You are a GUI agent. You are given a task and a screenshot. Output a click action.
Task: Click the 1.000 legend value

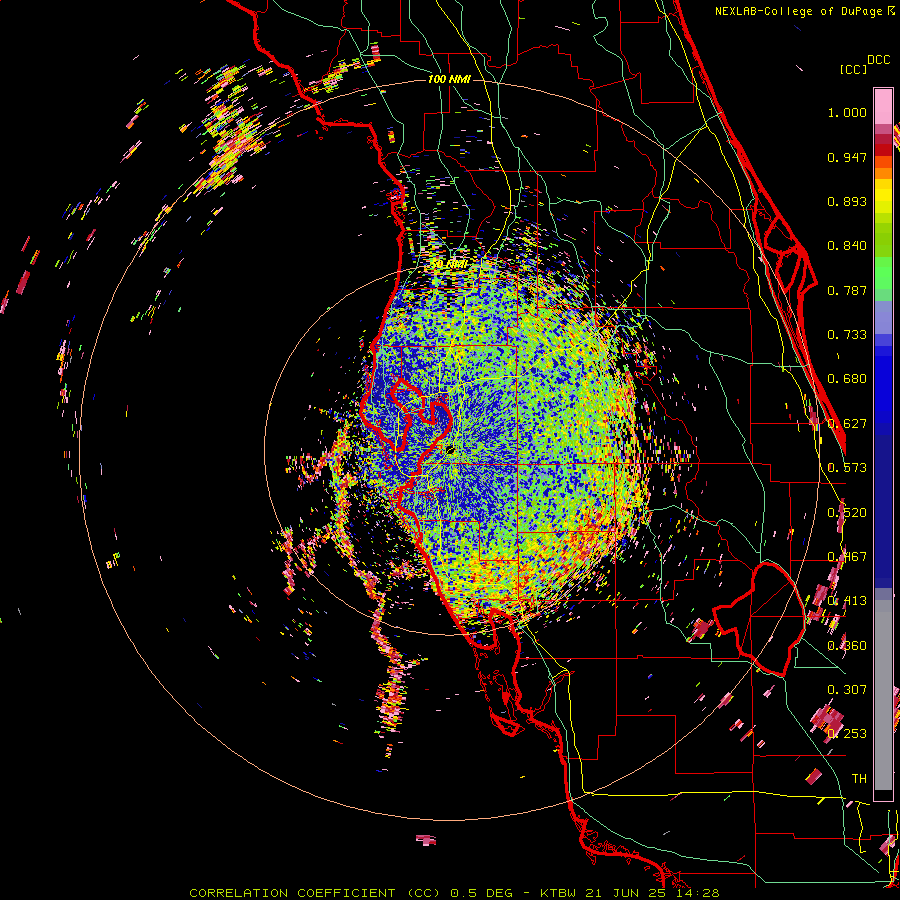(x=847, y=112)
